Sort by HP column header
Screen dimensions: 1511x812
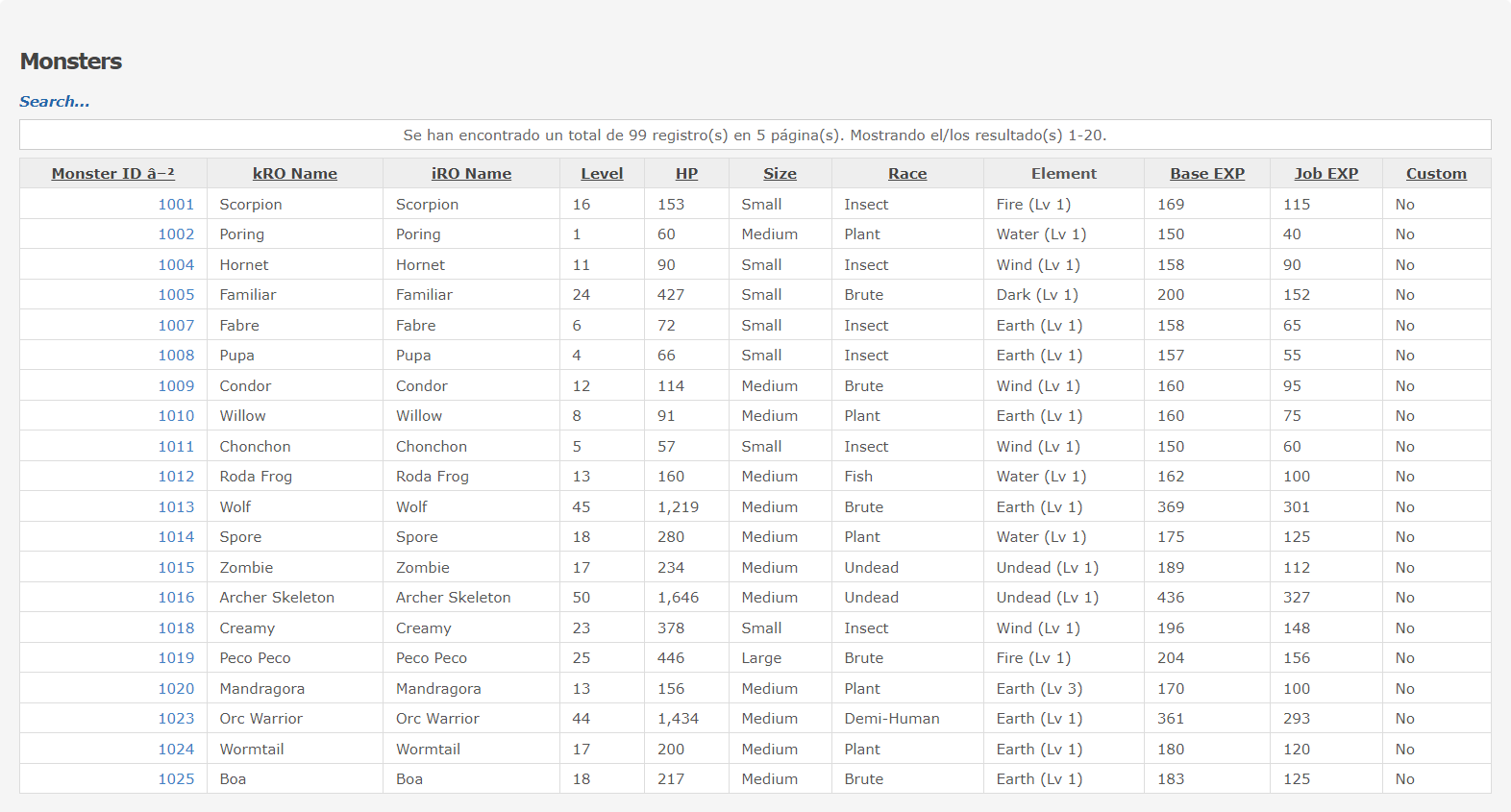[686, 174]
